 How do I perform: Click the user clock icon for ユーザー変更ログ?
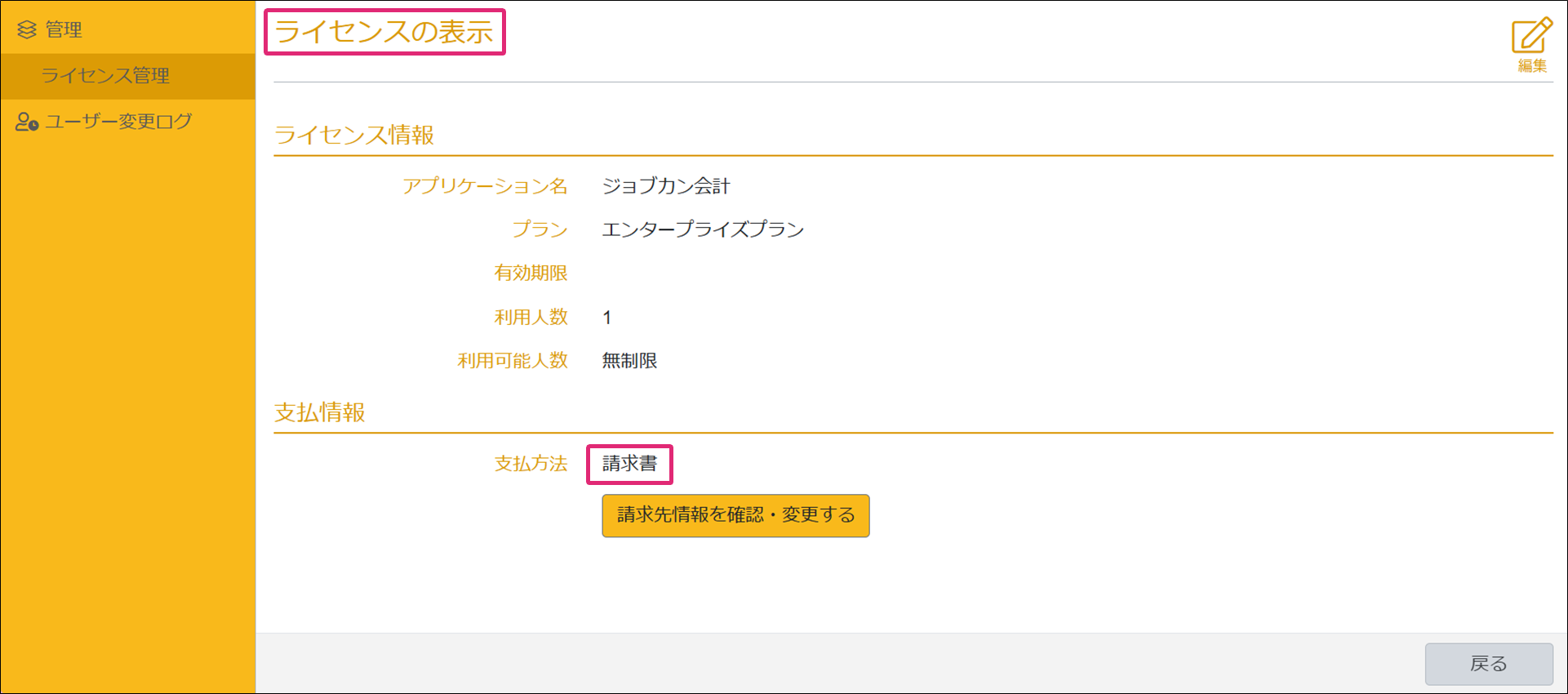coord(27,122)
